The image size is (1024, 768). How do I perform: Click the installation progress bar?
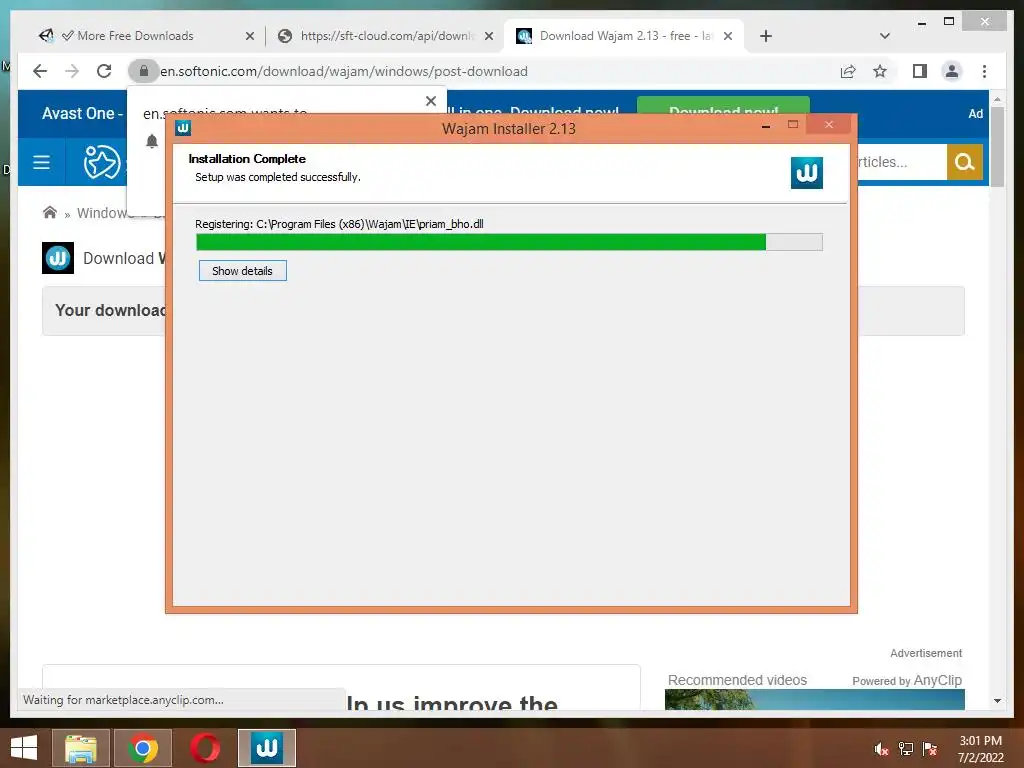tap(509, 242)
